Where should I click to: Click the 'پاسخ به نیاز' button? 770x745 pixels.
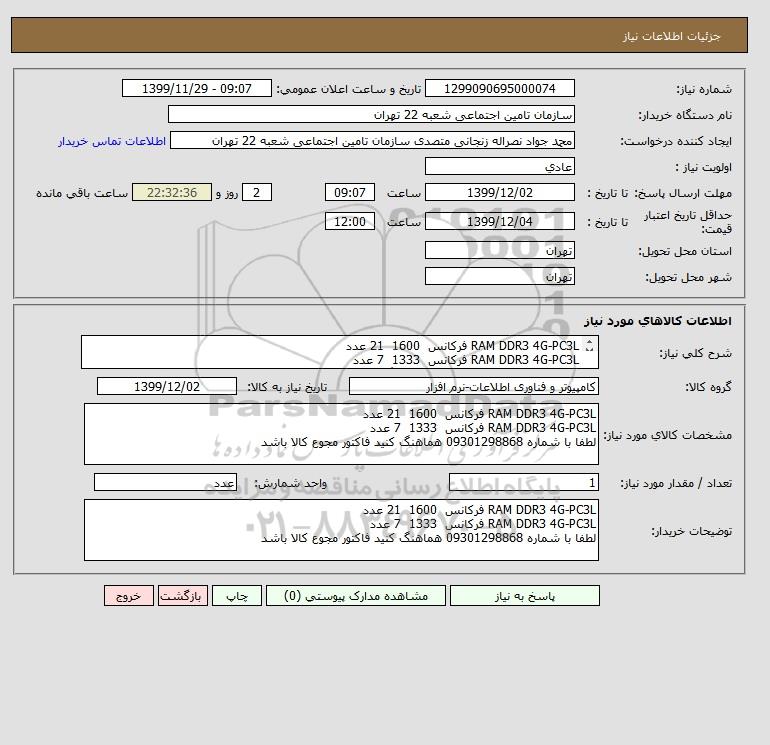[524, 596]
